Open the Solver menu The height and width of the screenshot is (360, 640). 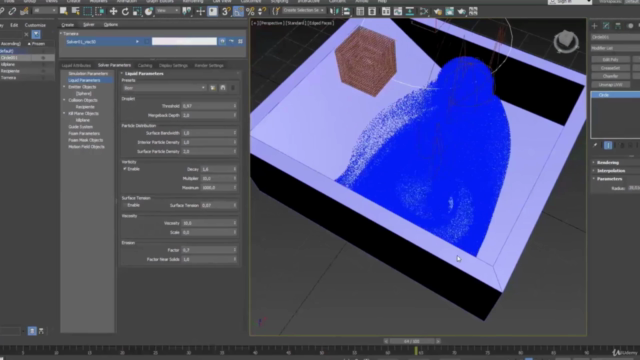[89, 24]
